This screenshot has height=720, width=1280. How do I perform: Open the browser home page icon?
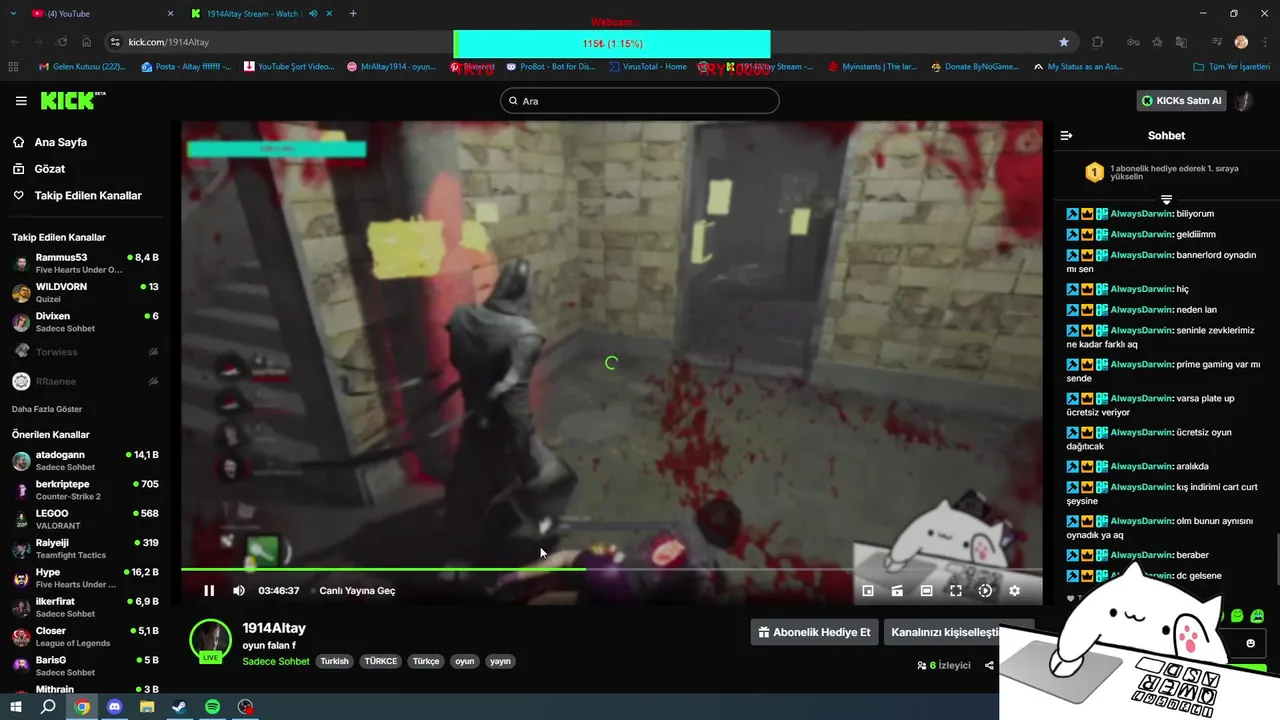point(87,42)
